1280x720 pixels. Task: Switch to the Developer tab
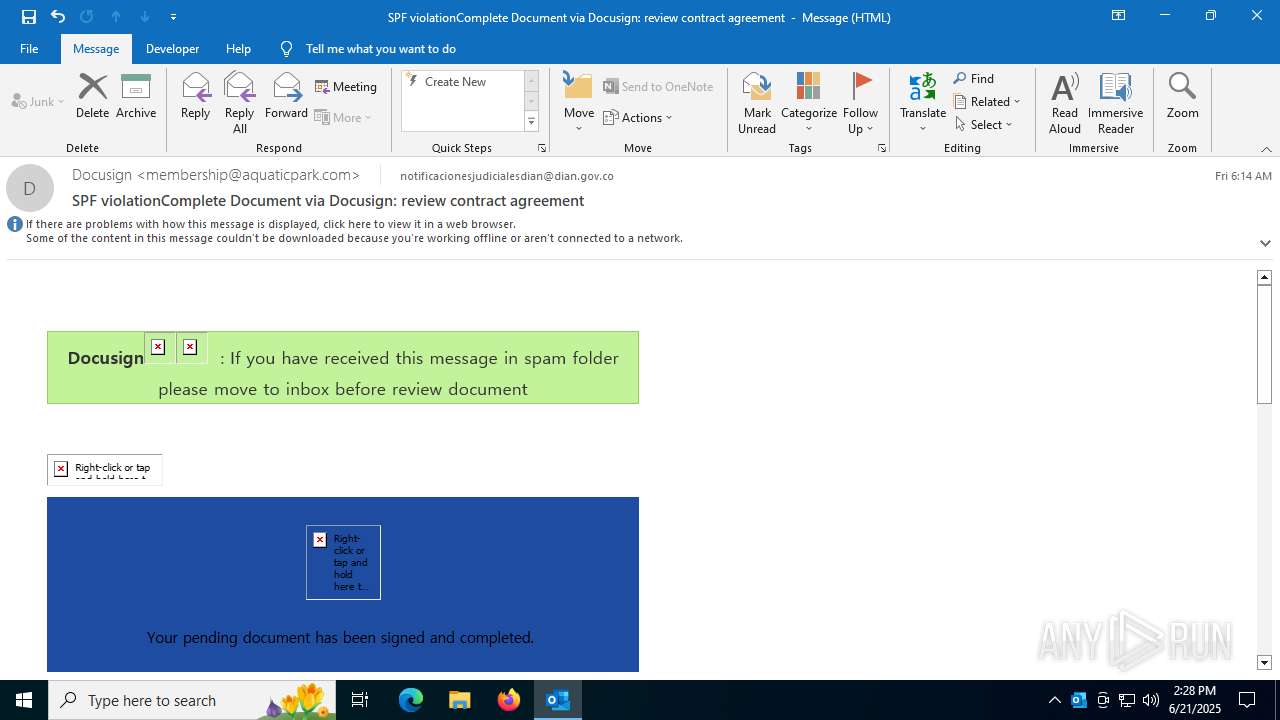click(172, 49)
